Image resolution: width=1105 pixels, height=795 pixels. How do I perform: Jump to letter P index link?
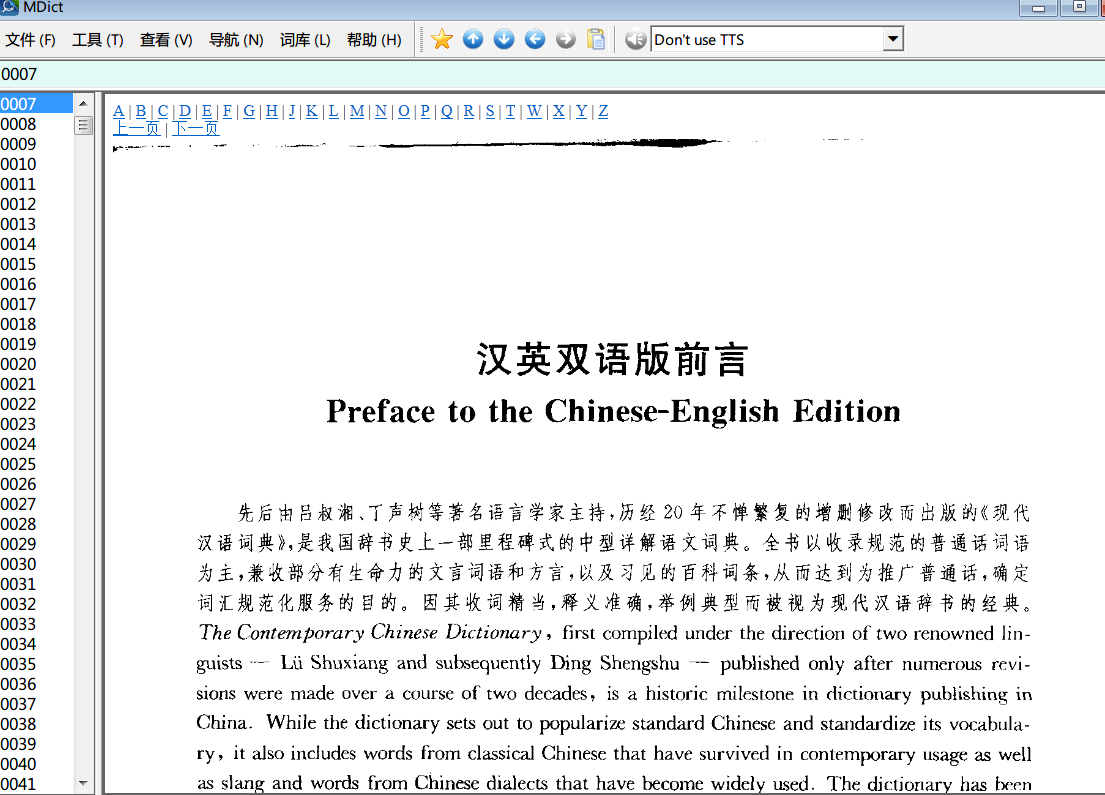(425, 111)
